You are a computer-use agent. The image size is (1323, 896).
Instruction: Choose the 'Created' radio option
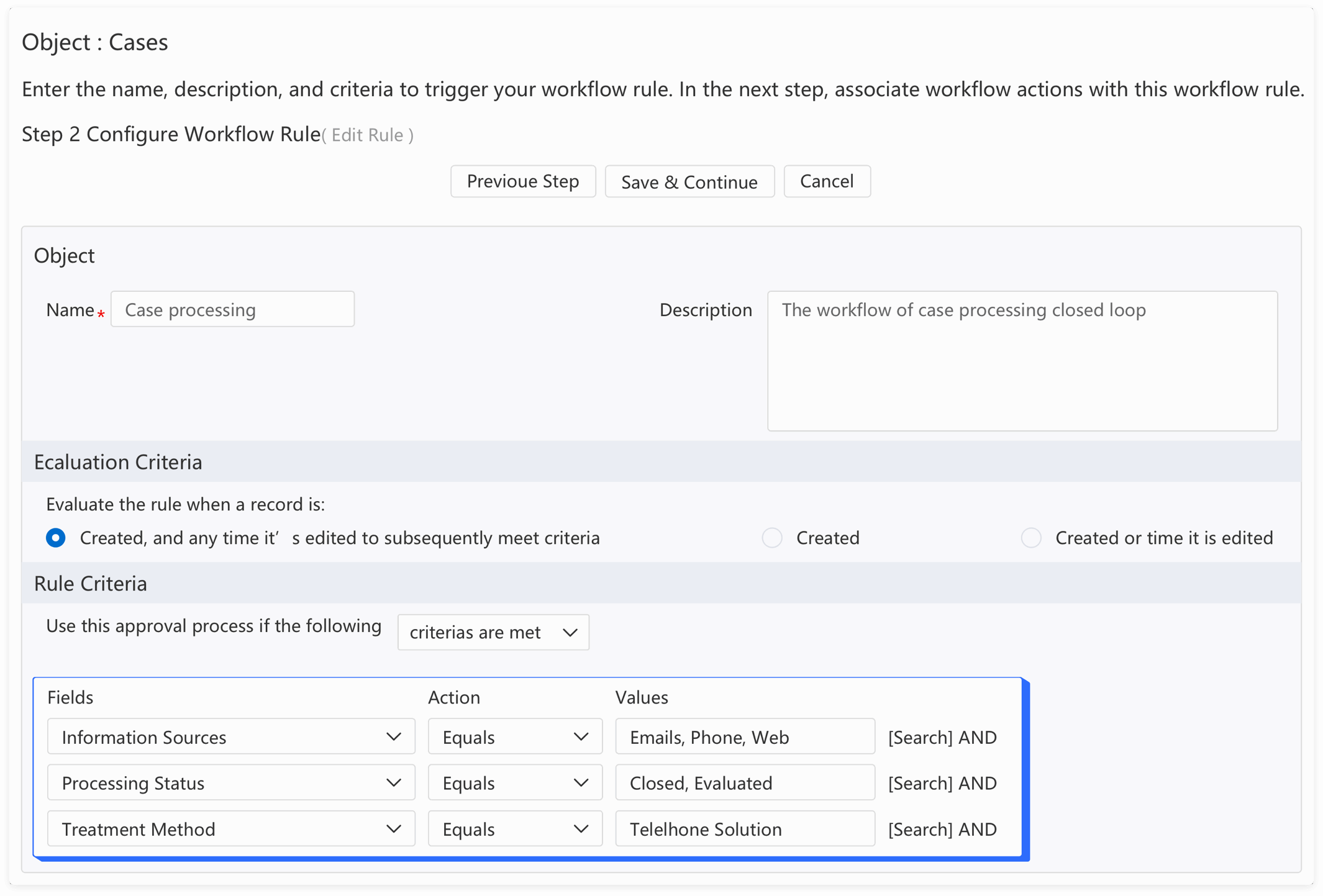click(772, 538)
